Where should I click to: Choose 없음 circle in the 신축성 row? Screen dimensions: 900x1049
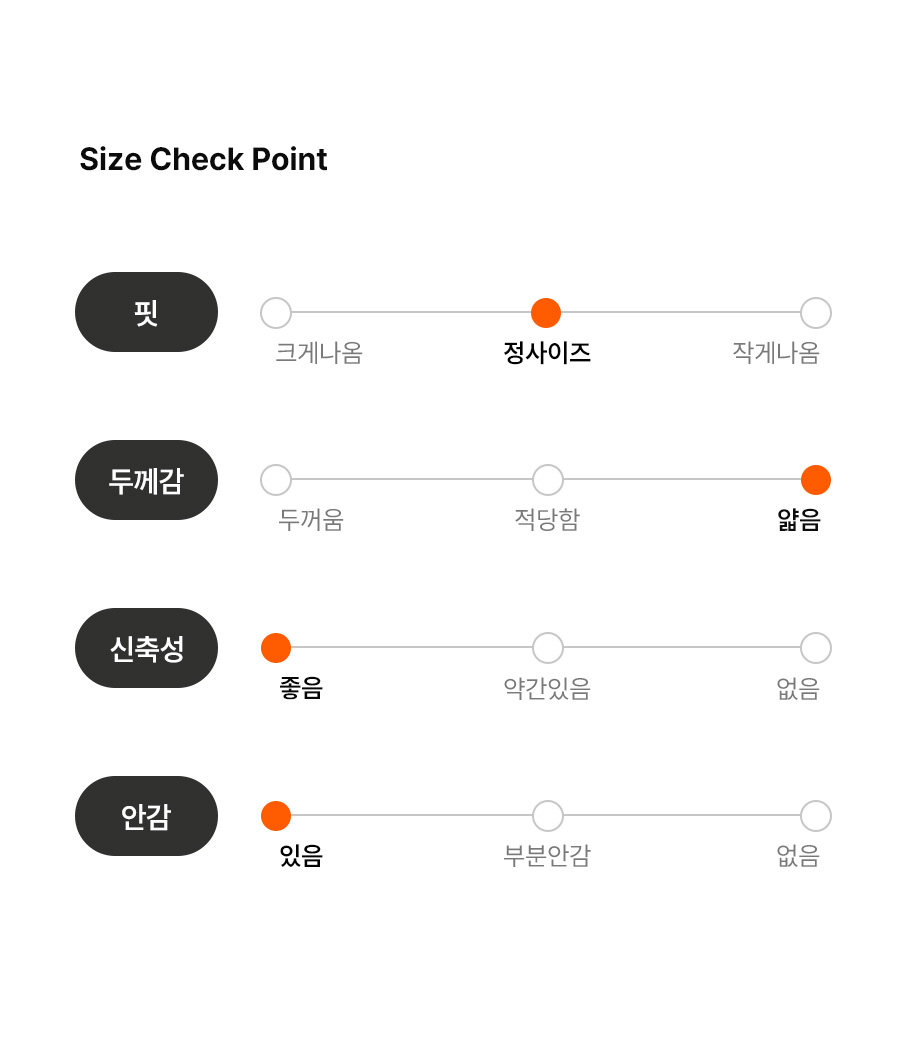[816, 648]
